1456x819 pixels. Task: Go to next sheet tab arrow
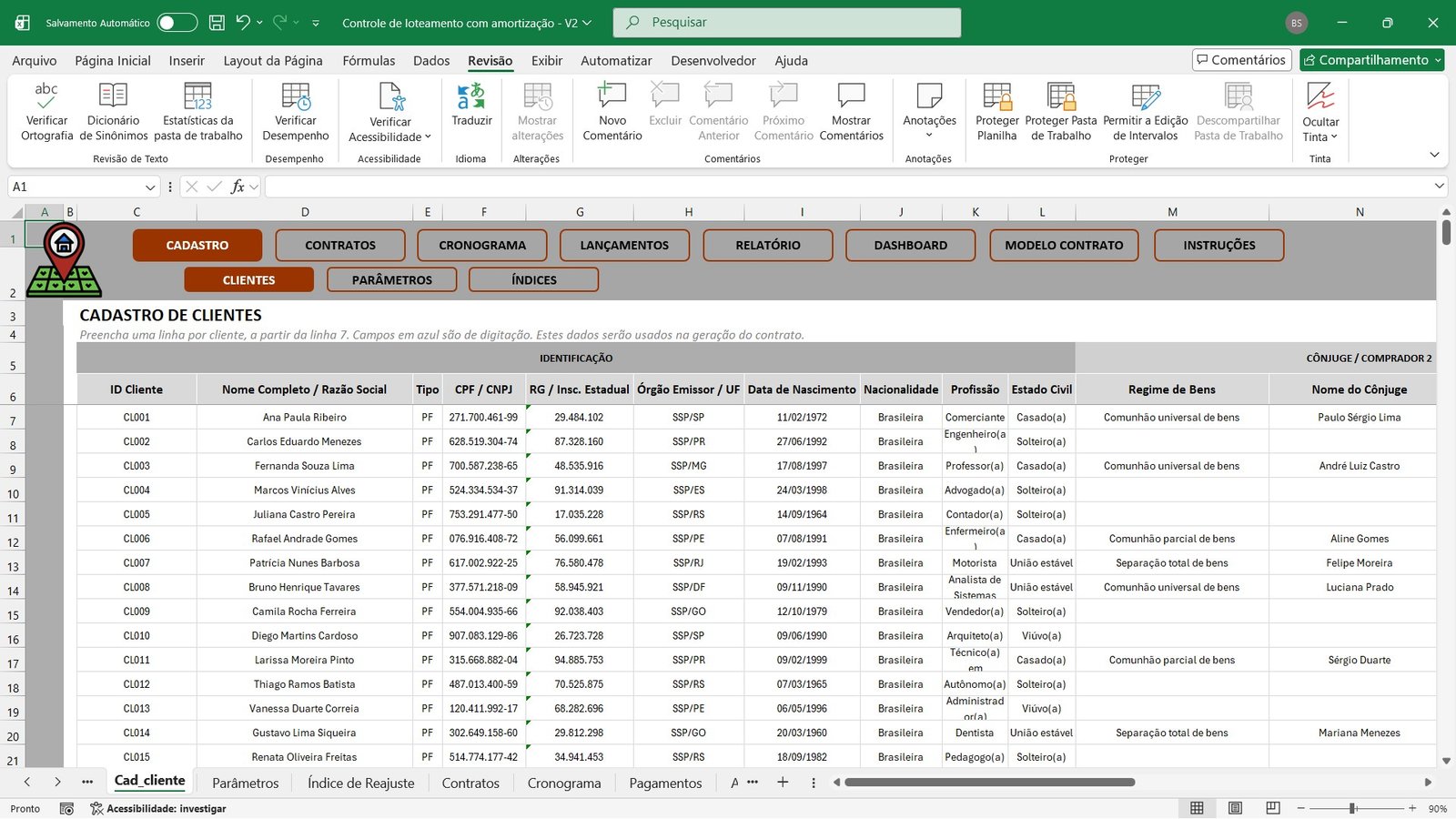pos(57,782)
